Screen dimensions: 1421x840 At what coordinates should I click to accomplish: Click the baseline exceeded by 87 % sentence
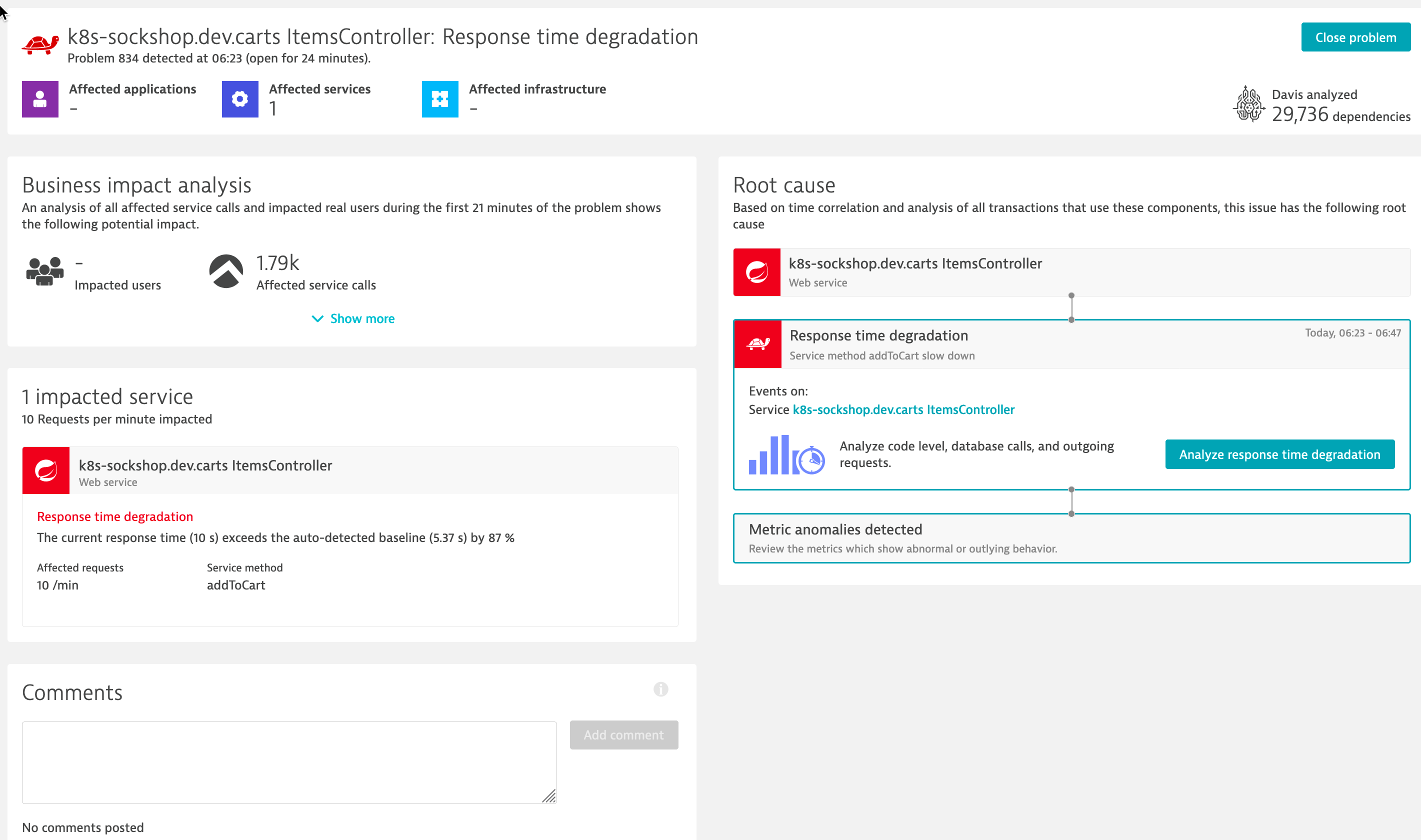click(275, 537)
